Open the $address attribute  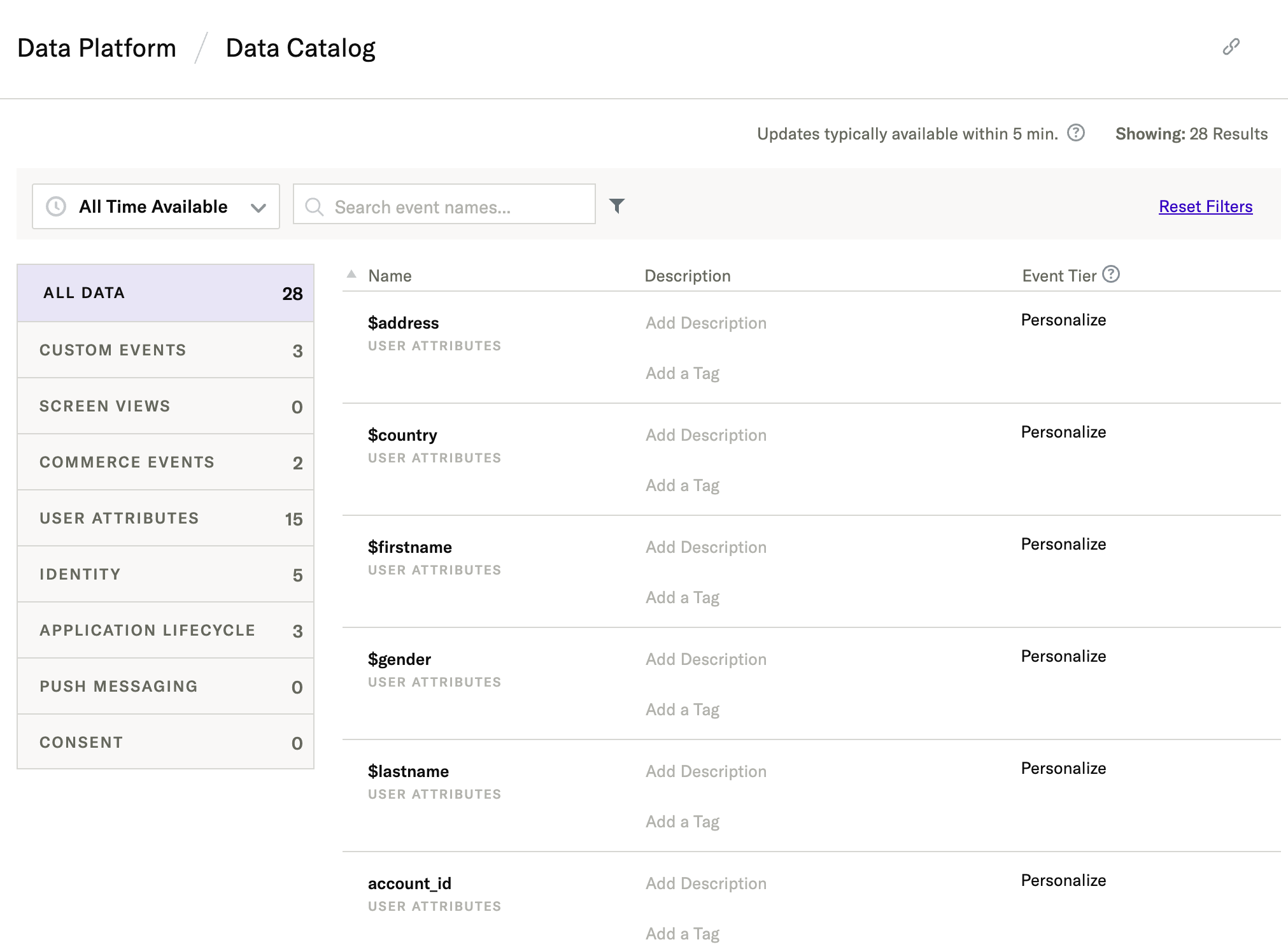pos(404,323)
